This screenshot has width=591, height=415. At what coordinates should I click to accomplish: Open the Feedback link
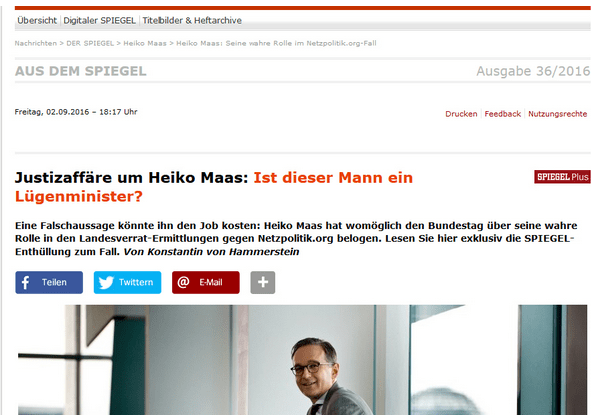(x=502, y=114)
